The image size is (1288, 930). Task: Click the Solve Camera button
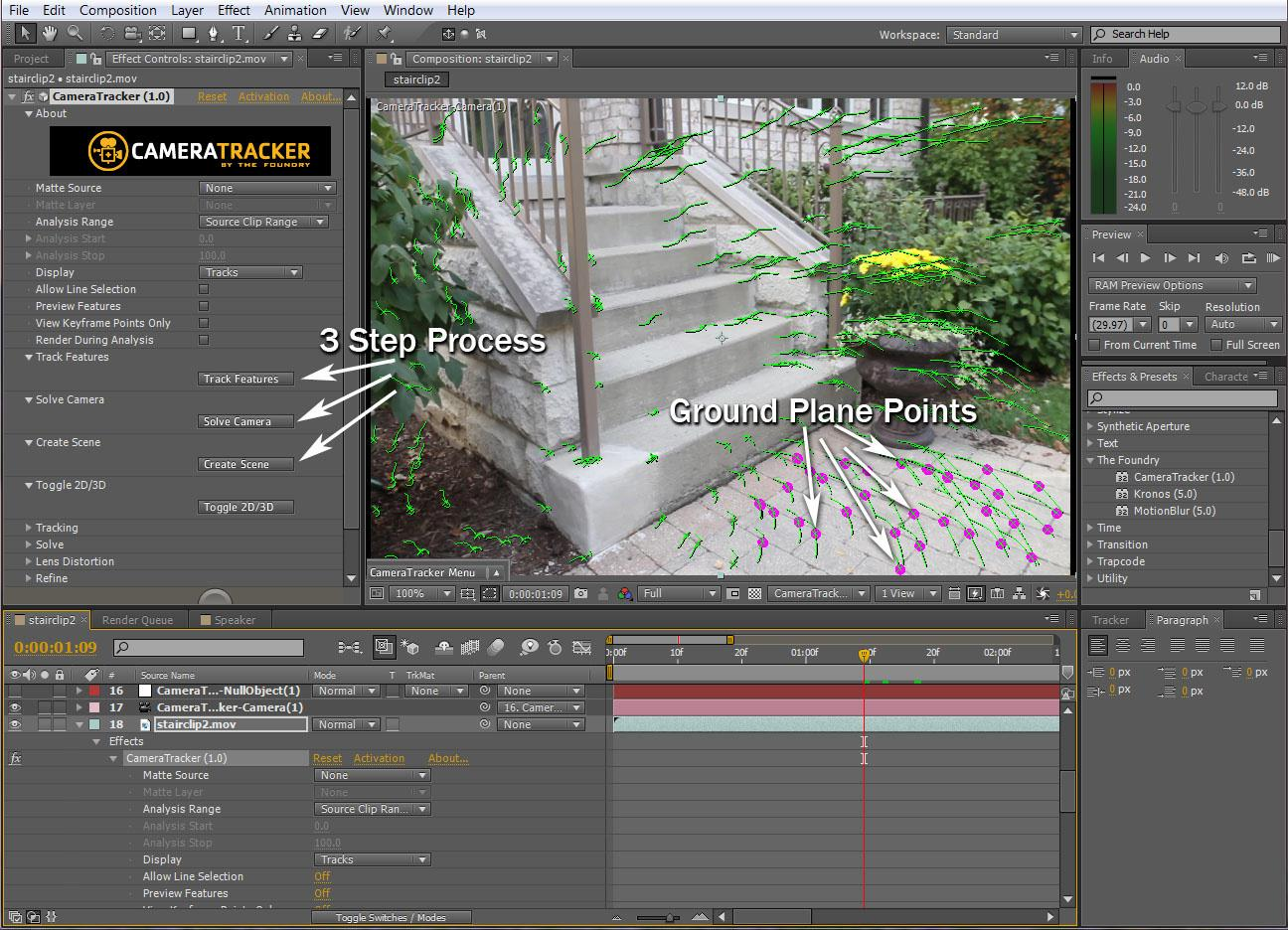[x=246, y=421]
